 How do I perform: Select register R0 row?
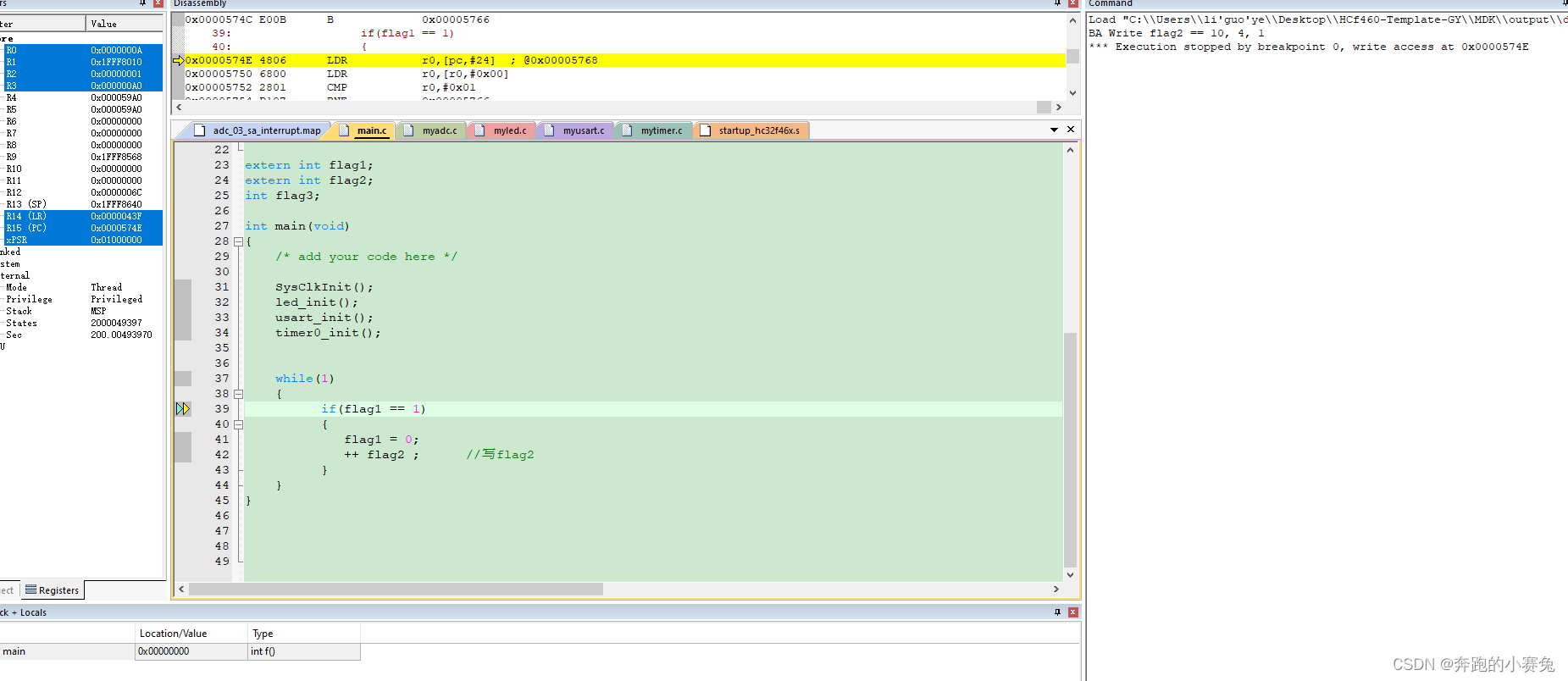click(82, 50)
